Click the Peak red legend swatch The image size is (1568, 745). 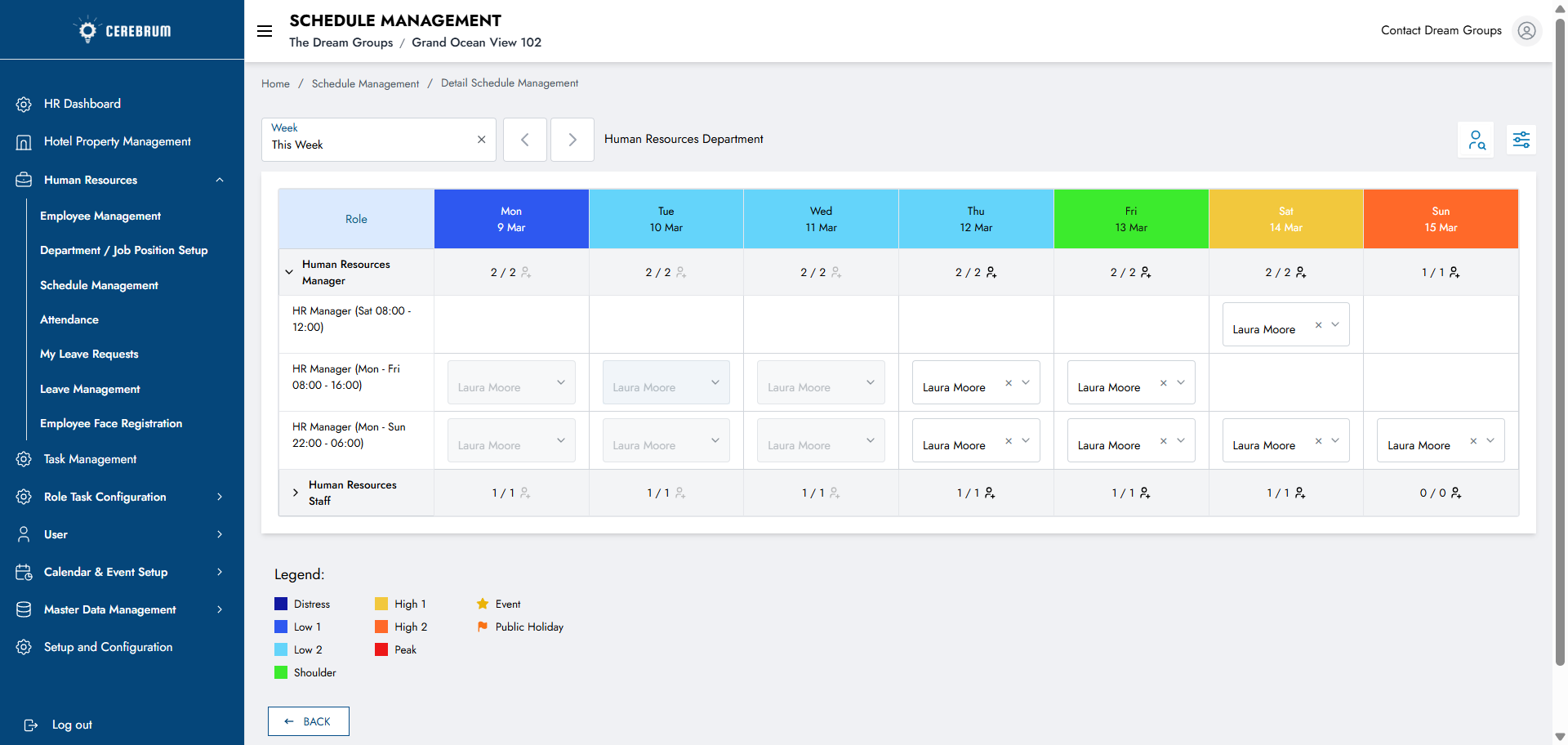[x=381, y=649]
